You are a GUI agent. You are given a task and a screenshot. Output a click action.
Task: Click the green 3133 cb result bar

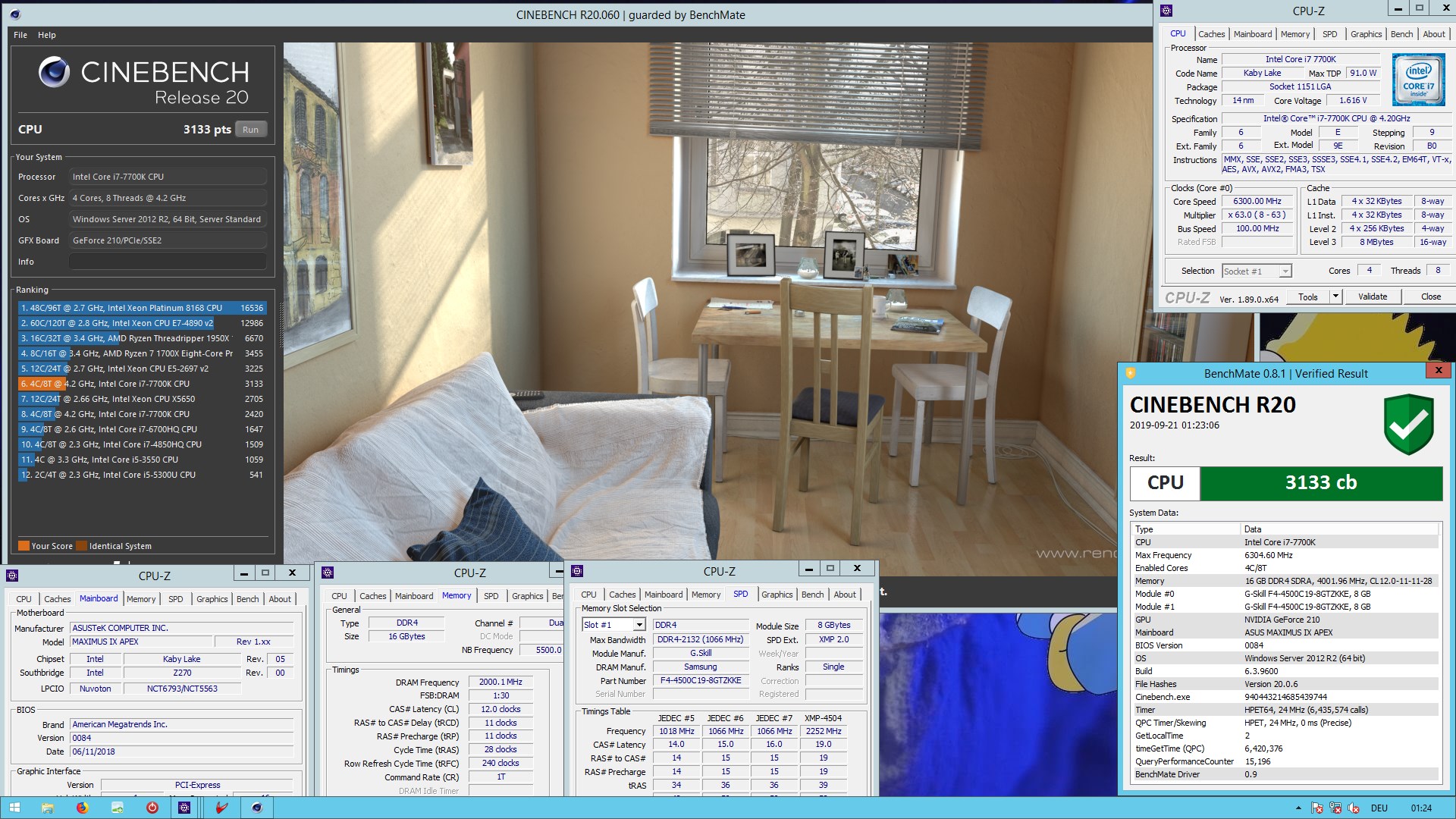pos(1321,483)
